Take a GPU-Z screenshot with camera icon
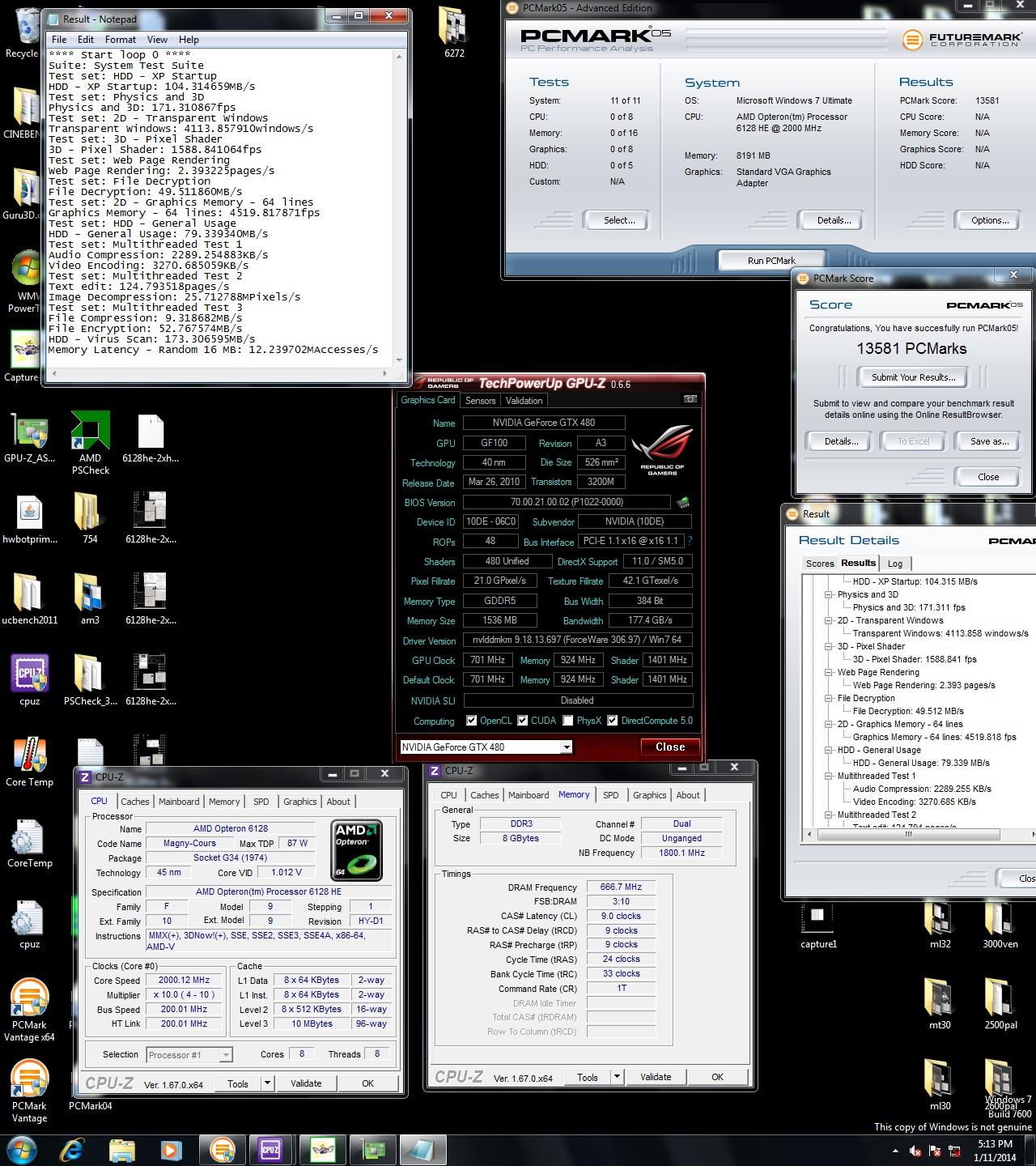1036x1166 pixels. point(690,399)
